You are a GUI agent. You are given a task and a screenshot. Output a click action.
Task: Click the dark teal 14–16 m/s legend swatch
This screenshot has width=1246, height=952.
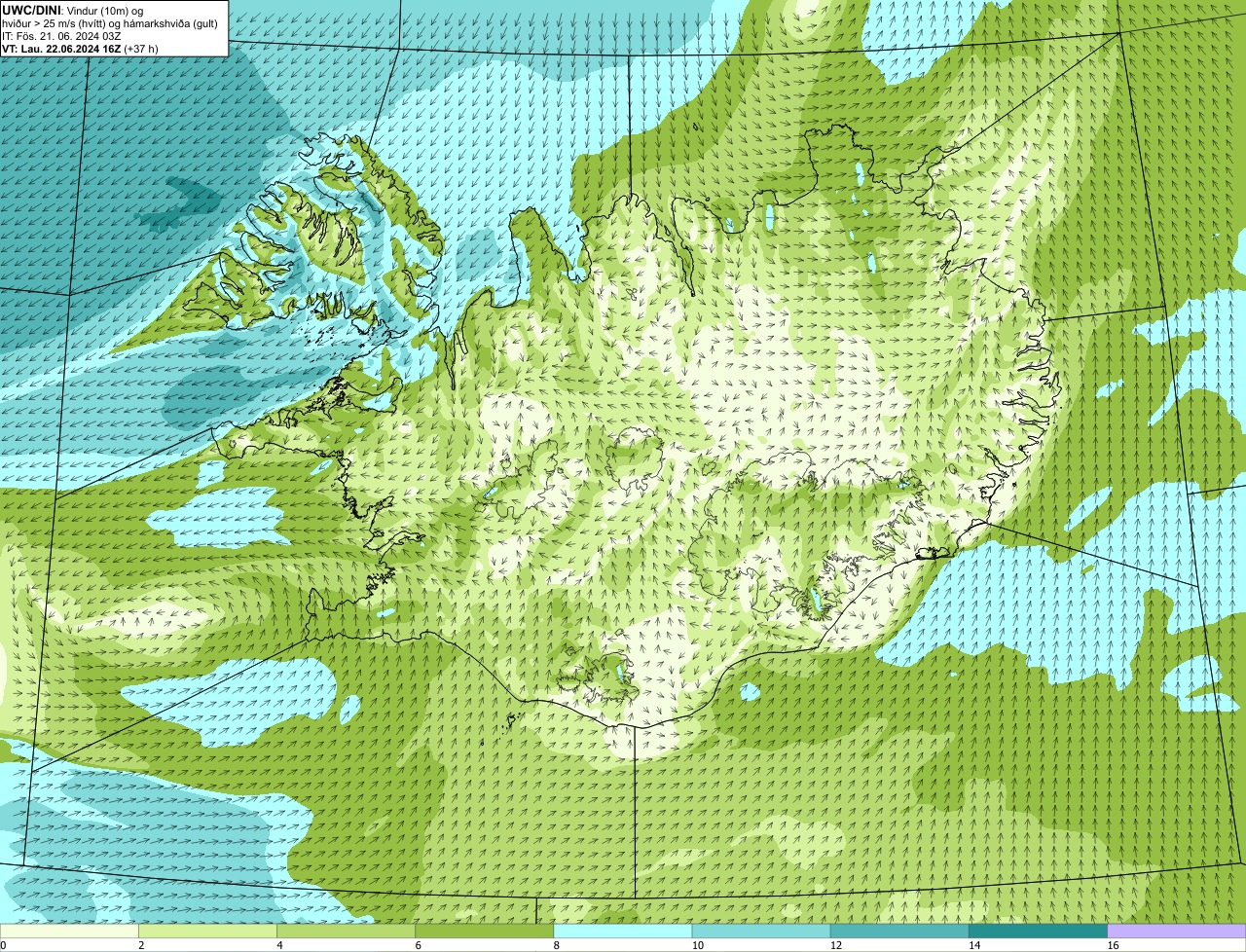(1038, 931)
